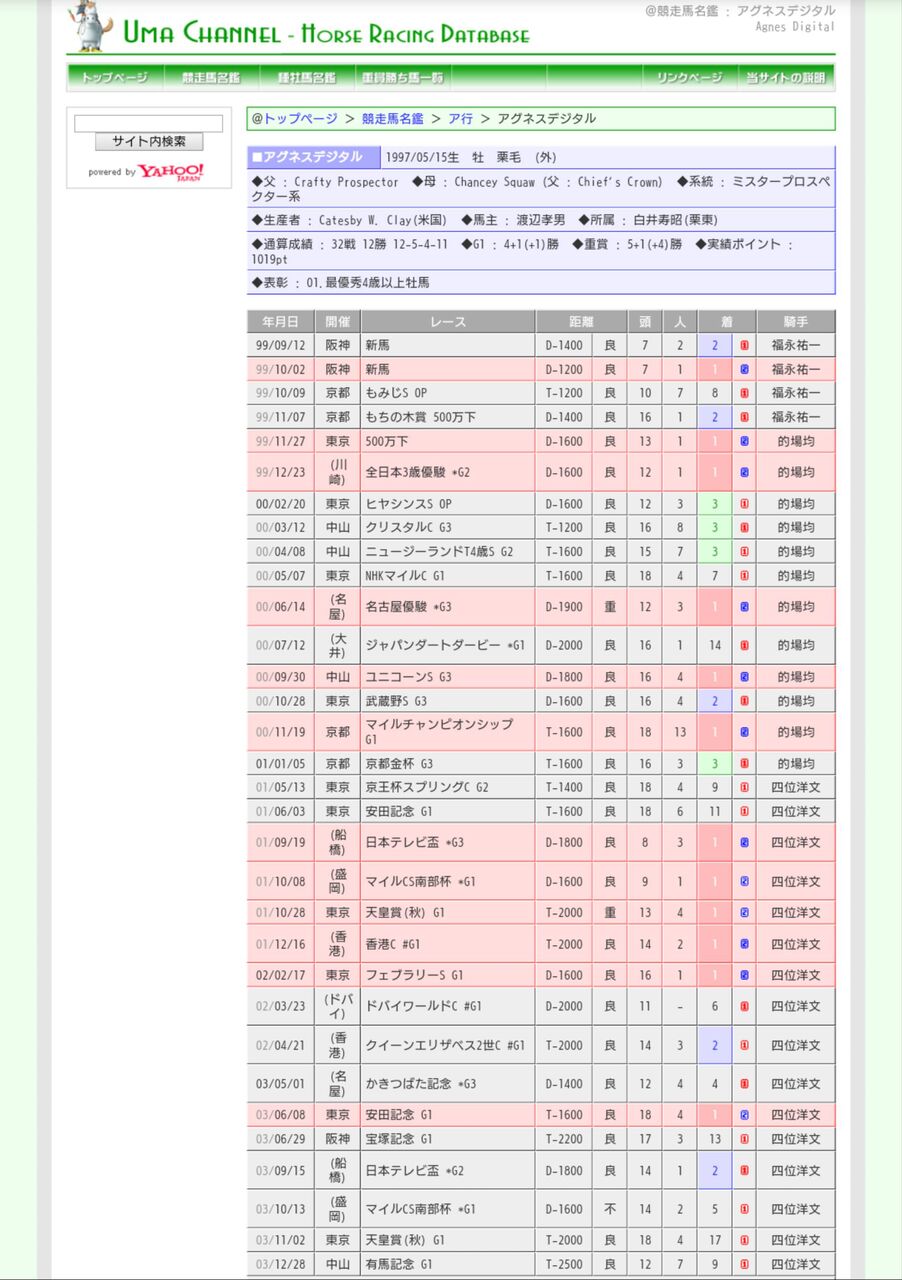
Task: Click the date cell 02/02/17
Action: click(280, 975)
